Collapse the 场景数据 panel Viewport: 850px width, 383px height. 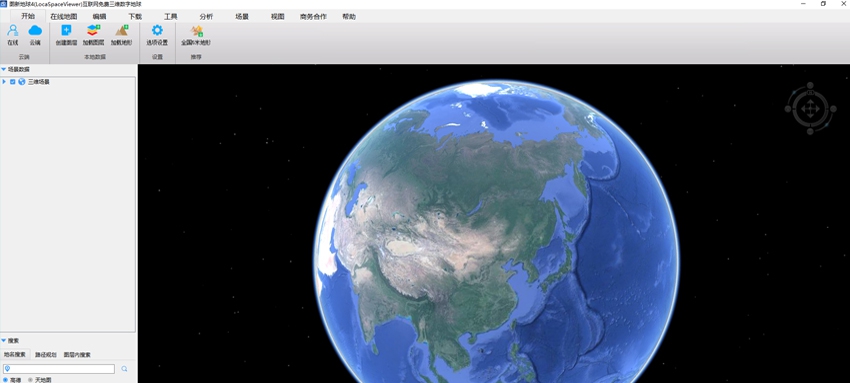[x=4, y=69]
